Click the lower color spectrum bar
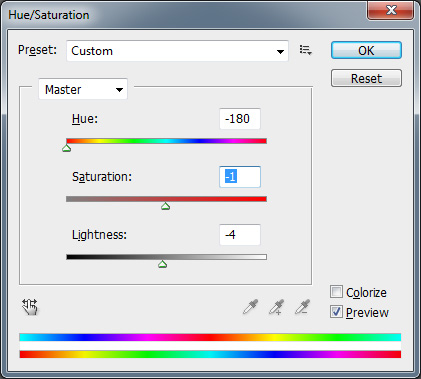This screenshot has width=421, height=379. point(210,354)
